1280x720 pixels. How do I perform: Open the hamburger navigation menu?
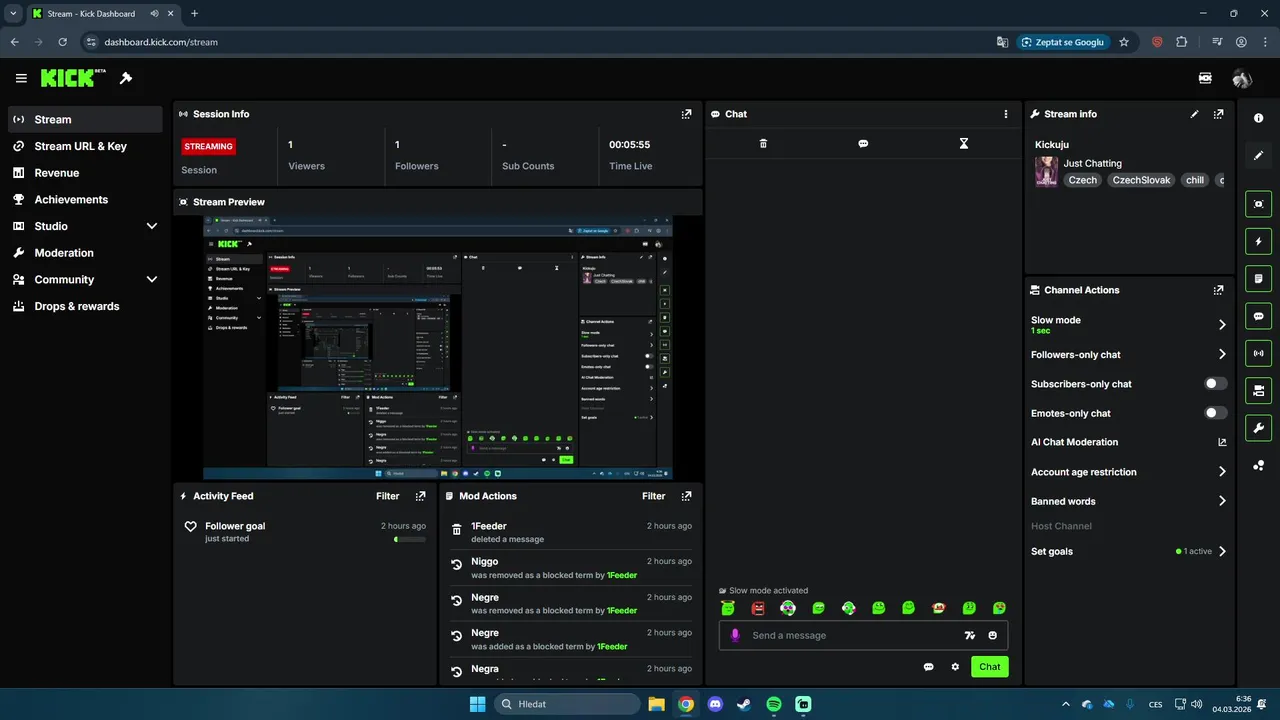click(x=21, y=78)
